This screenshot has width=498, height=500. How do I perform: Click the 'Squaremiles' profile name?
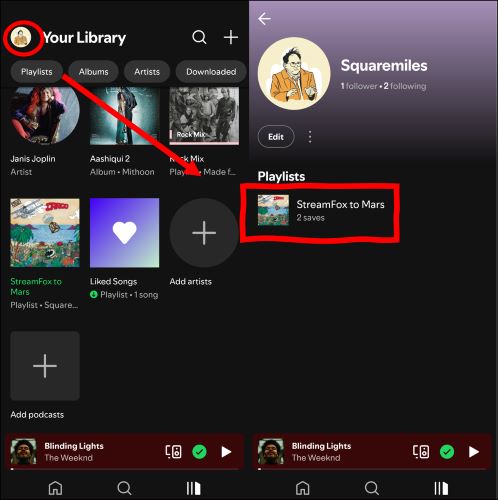tap(384, 65)
